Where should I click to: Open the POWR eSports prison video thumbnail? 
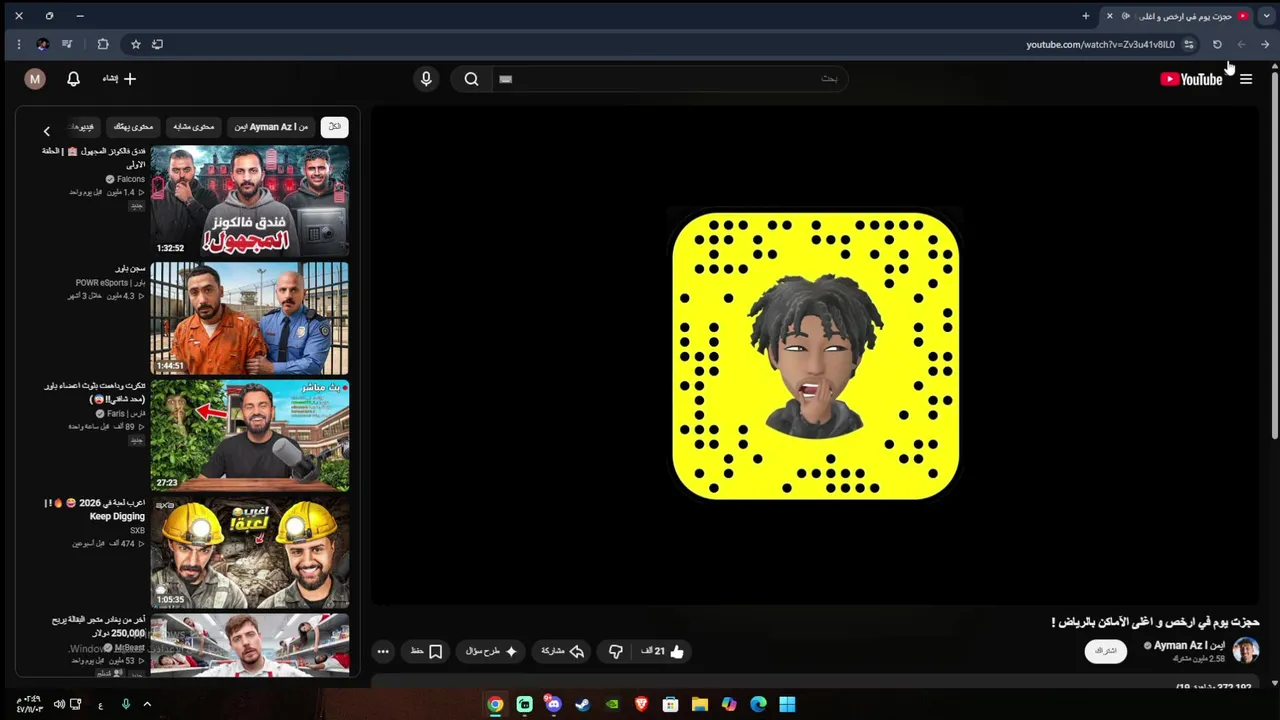(250, 318)
